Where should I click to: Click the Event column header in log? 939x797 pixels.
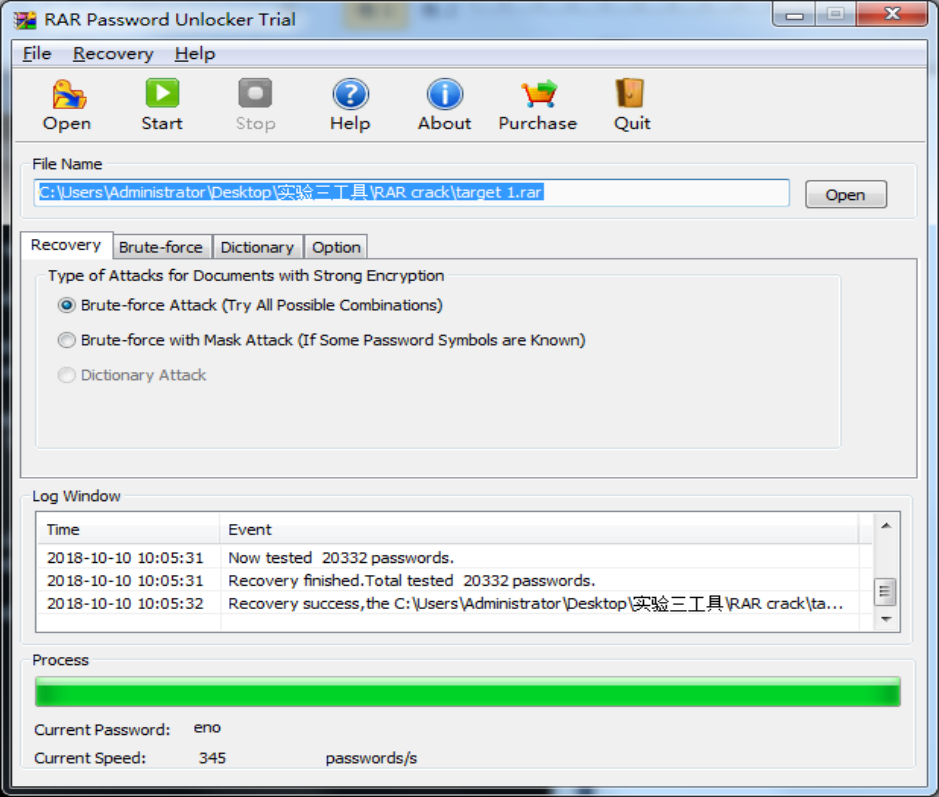(539, 529)
